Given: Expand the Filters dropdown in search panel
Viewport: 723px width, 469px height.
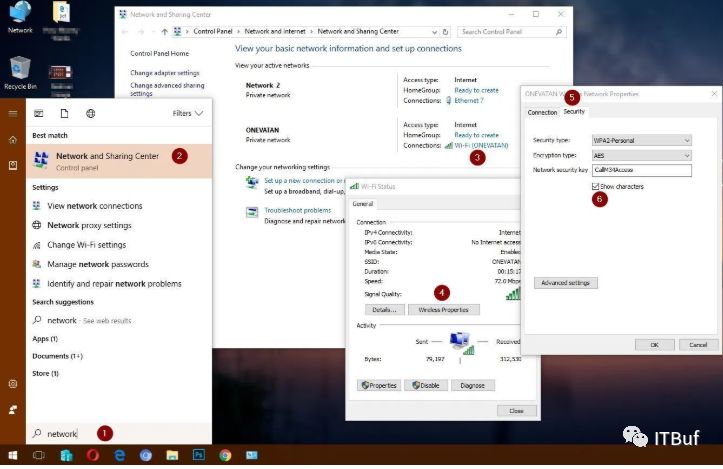Looking at the screenshot, I should click(188, 113).
